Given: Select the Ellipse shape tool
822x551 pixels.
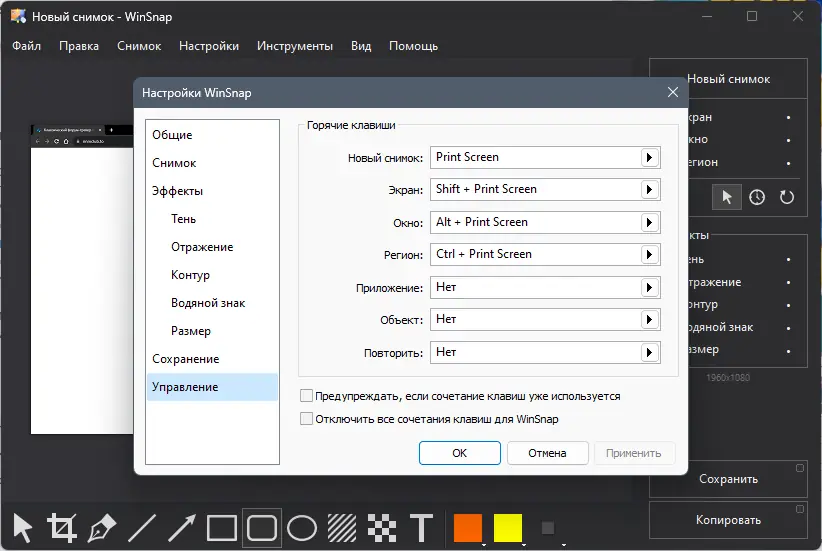Looking at the screenshot, I should tap(302, 527).
